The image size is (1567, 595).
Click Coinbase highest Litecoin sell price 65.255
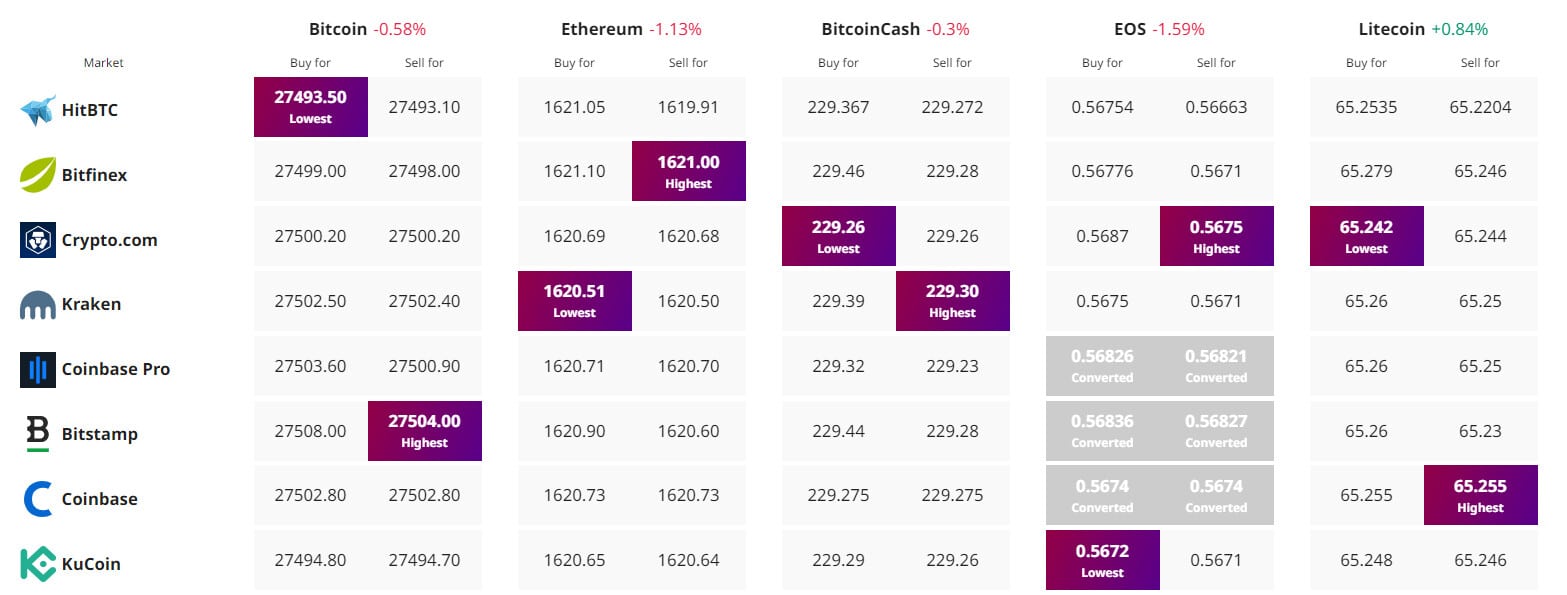pos(1481,495)
